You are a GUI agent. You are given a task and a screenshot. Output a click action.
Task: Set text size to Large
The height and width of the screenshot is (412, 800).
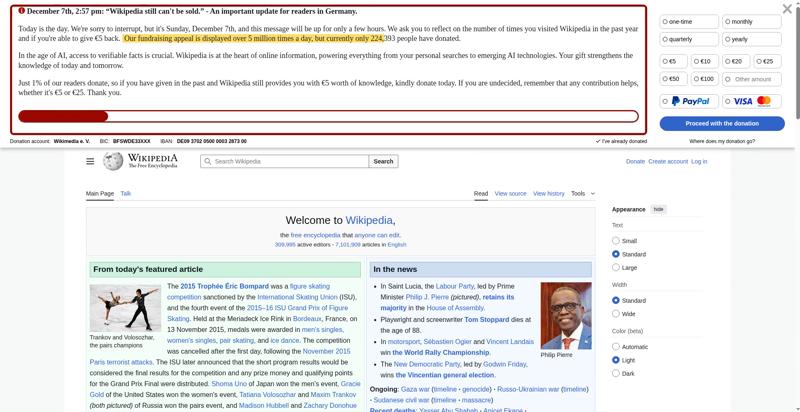(616, 268)
